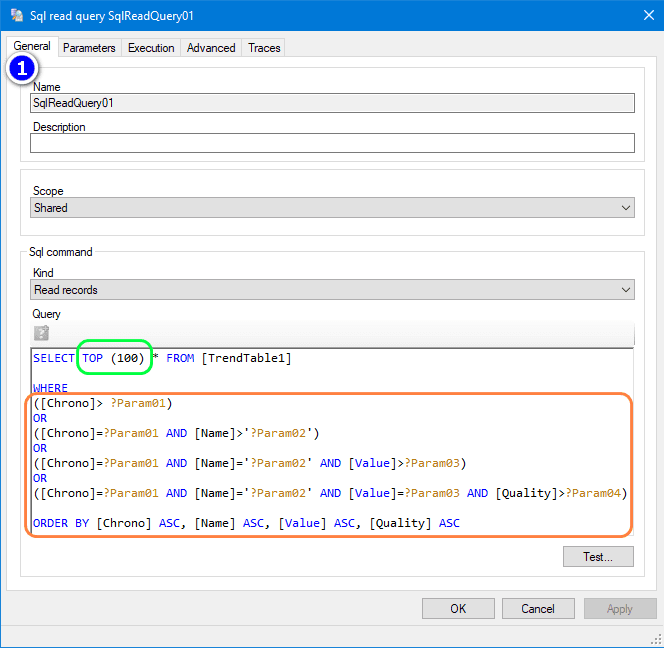Click the WHERE keyword in the SQL editor
Screen dimensions: 664x648
click(50, 388)
